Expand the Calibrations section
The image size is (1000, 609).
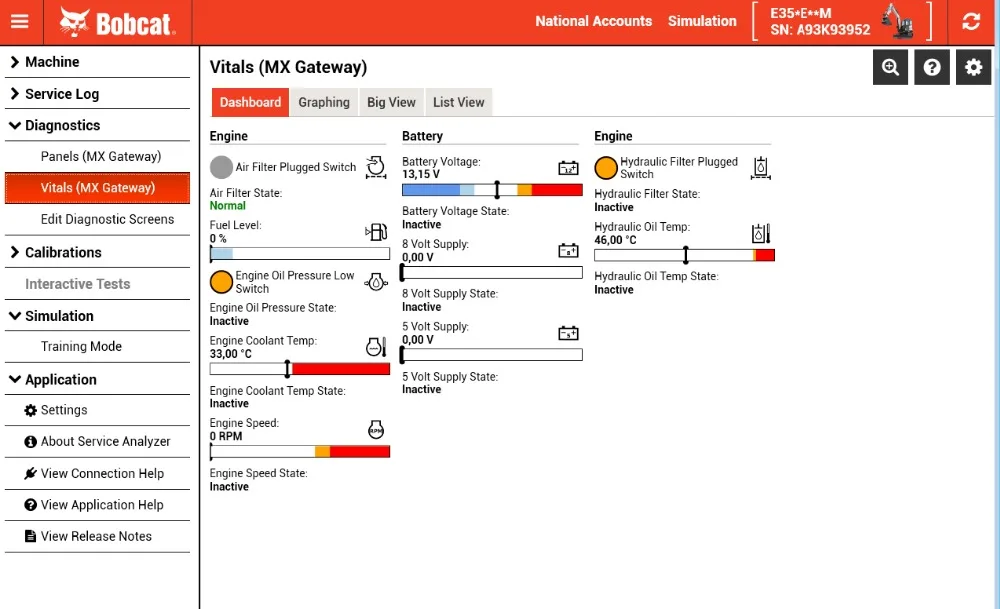coord(97,253)
